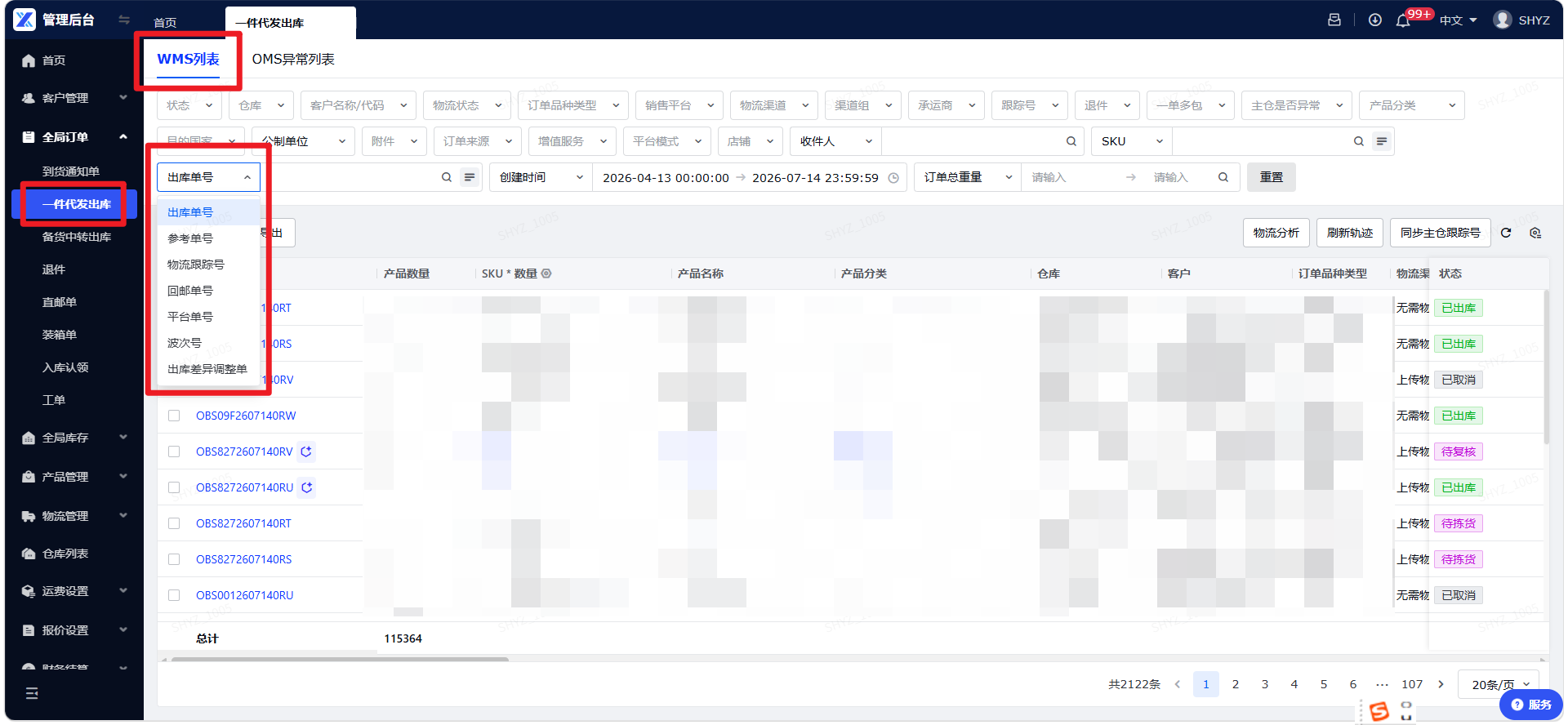Click the 物流分析 button

(1276, 233)
